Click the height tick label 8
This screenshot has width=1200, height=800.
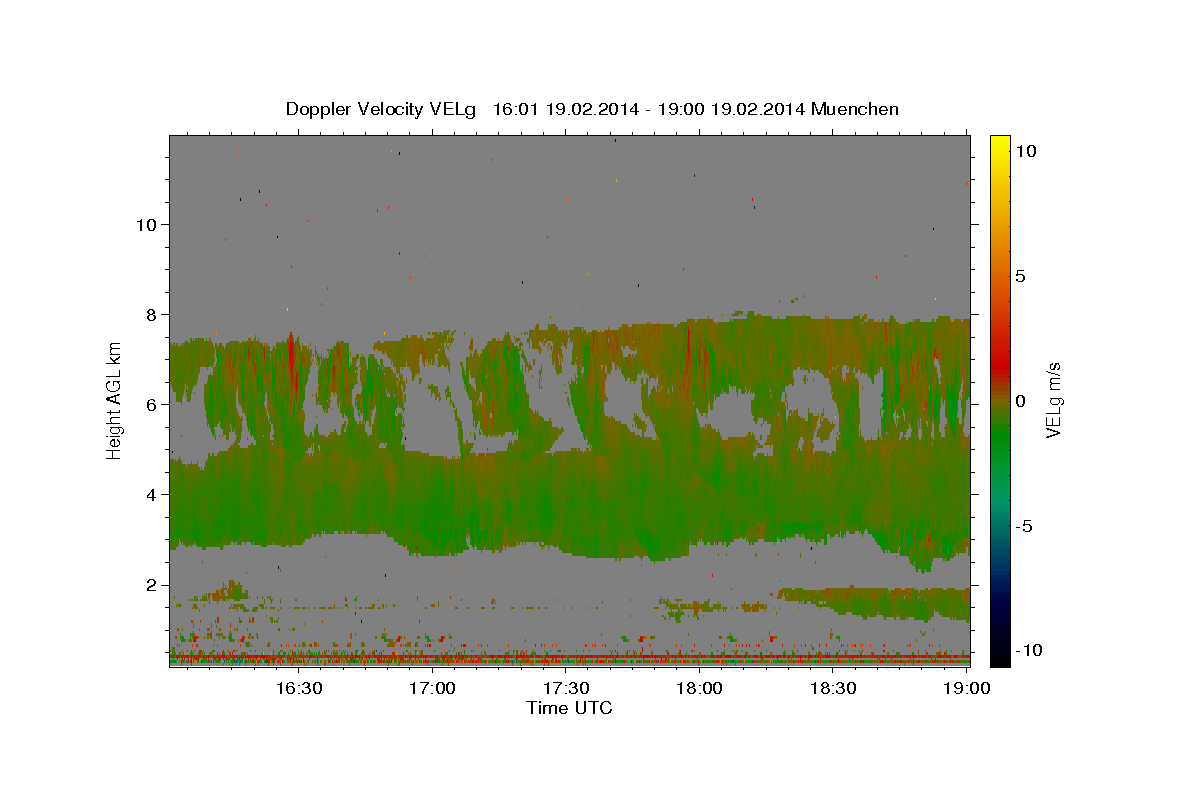[152, 314]
